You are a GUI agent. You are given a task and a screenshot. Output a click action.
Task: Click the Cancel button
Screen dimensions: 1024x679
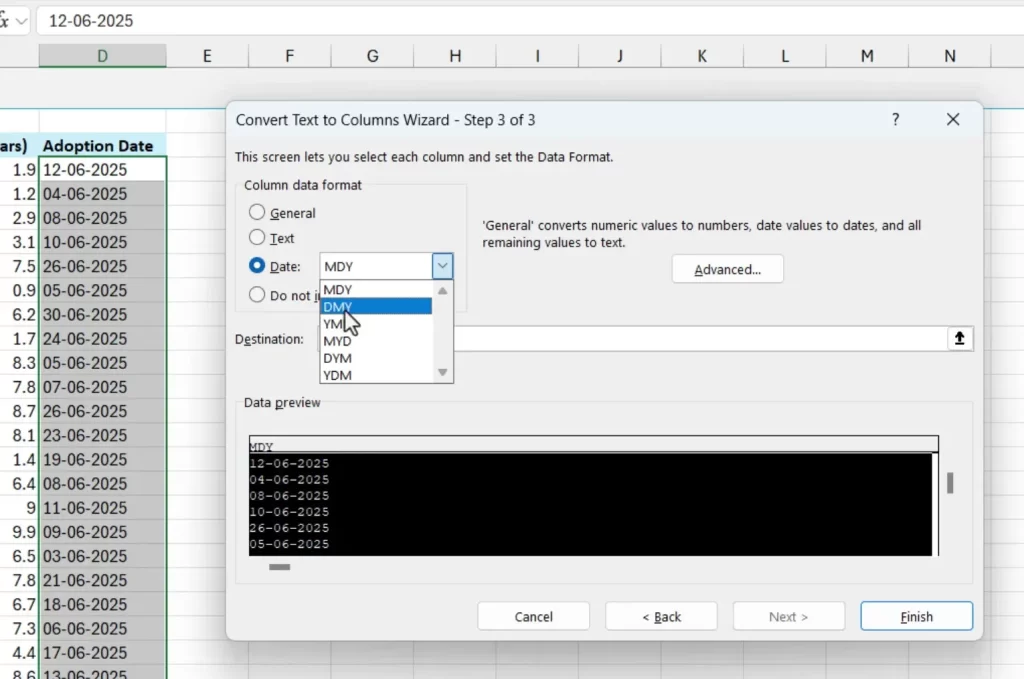click(533, 616)
